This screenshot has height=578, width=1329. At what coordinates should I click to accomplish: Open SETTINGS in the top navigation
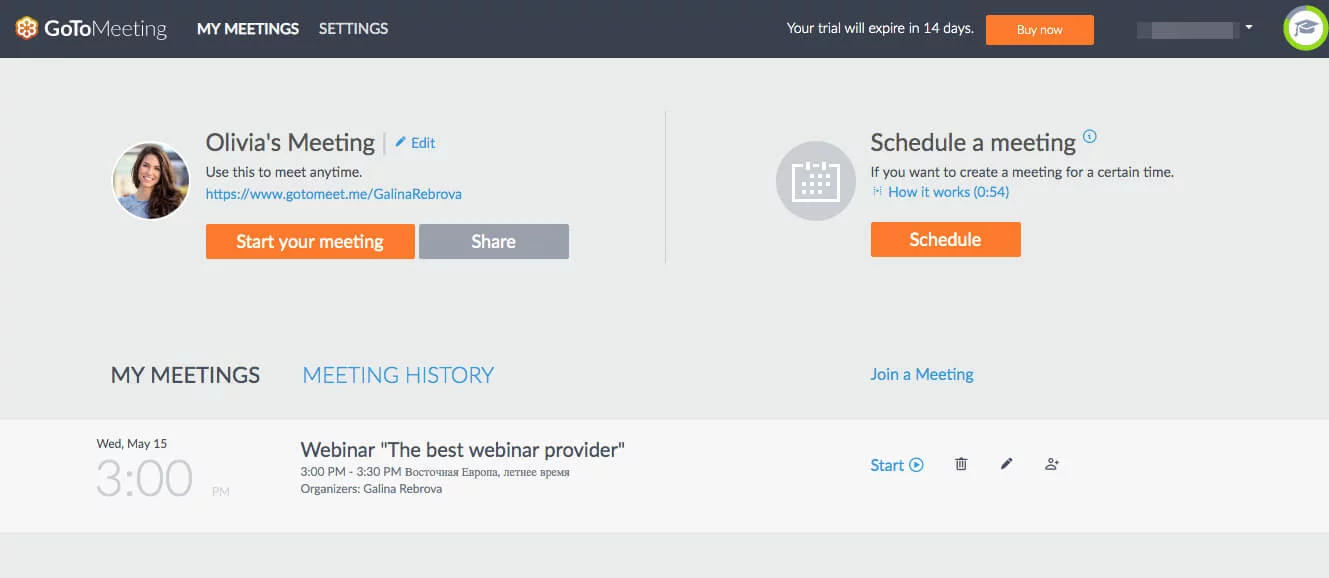353,29
